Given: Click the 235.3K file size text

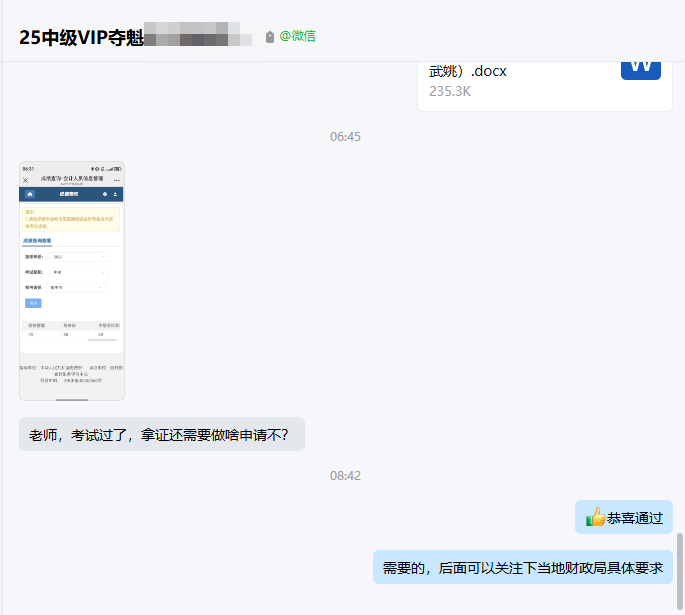Looking at the screenshot, I should point(450,91).
